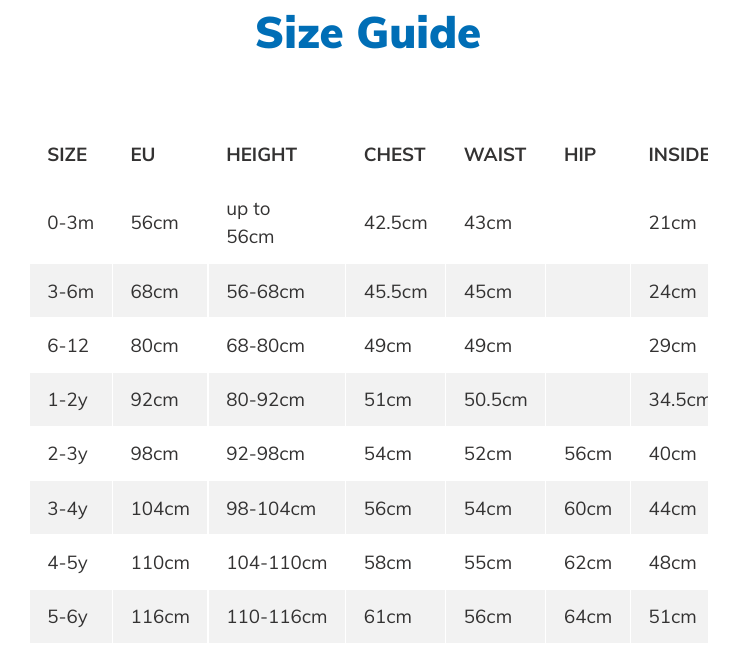Image resolution: width=740 pixels, height=670 pixels.
Task: Select the 42.5cm chest value
Action: coord(395,223)
